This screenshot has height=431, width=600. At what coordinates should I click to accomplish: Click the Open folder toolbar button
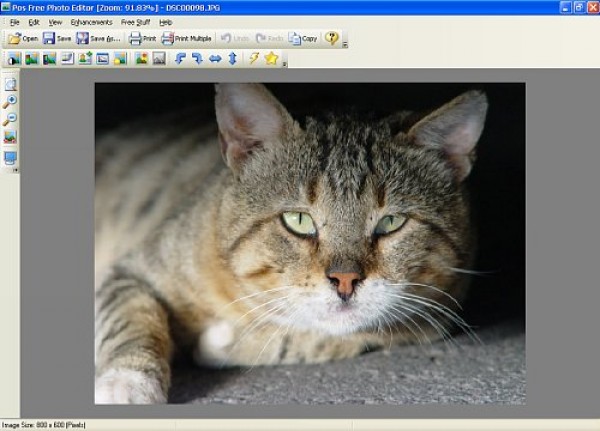[23, 38]
